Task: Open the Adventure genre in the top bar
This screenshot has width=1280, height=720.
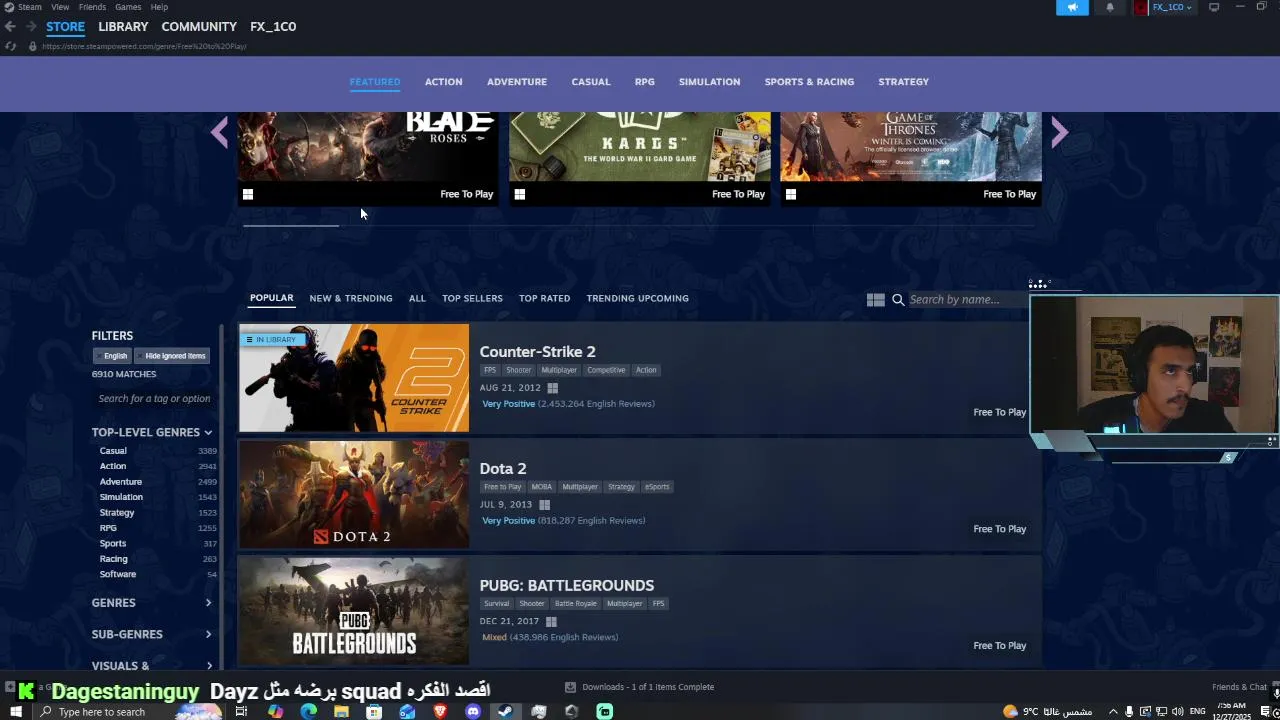Action: coord(517,82)
